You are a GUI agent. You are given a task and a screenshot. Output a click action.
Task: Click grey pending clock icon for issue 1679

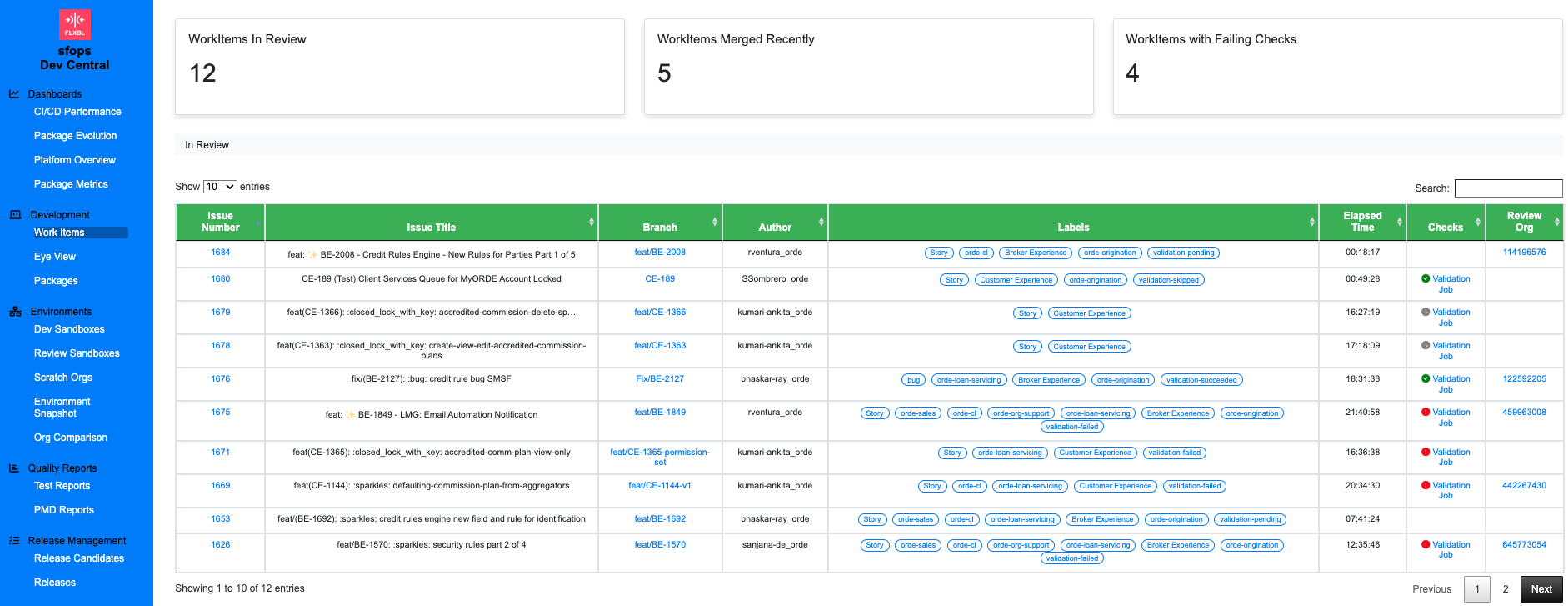pos(1426,313)
